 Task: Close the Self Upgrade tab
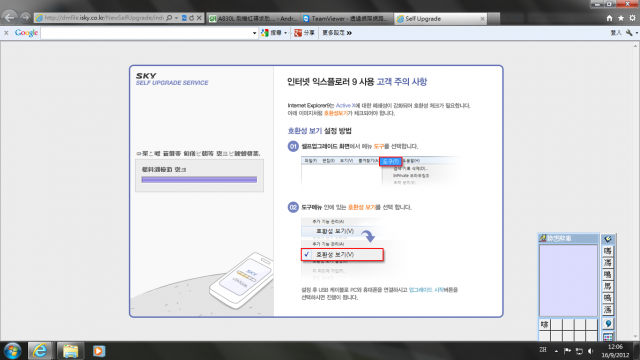(x=482, y=18)
